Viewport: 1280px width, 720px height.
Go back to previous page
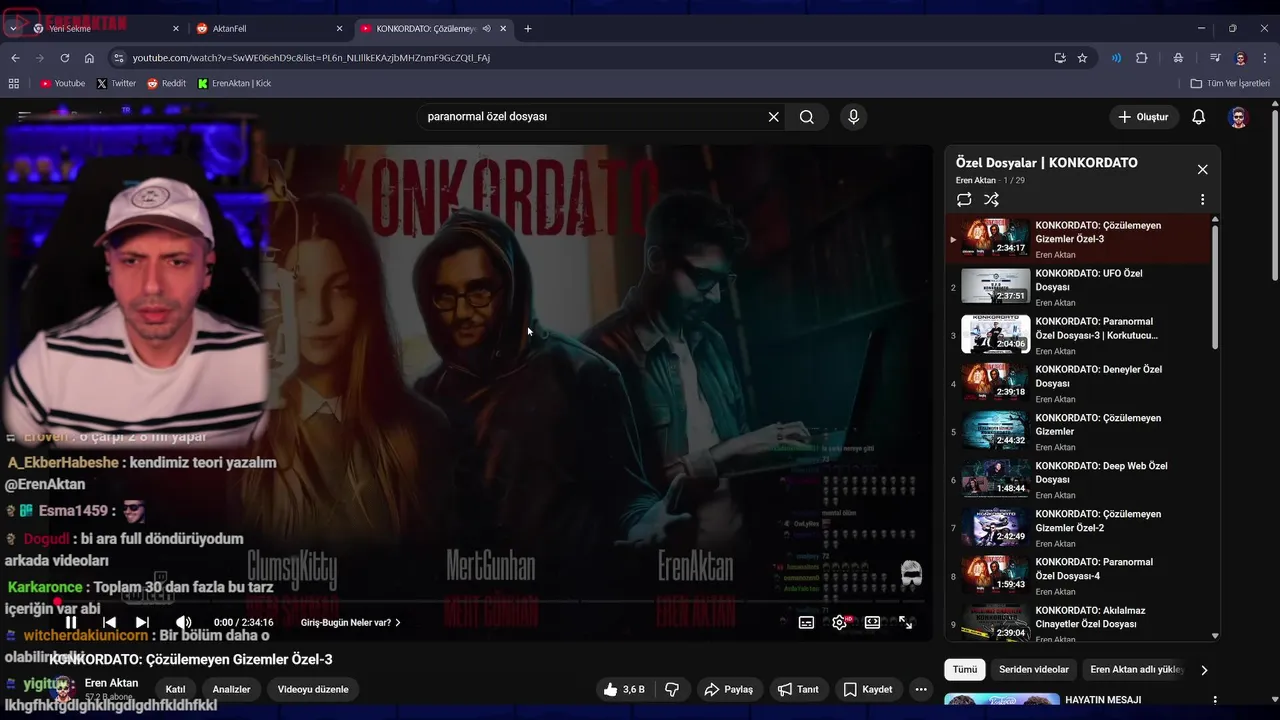pyautogui.click(x=15, y=58)
